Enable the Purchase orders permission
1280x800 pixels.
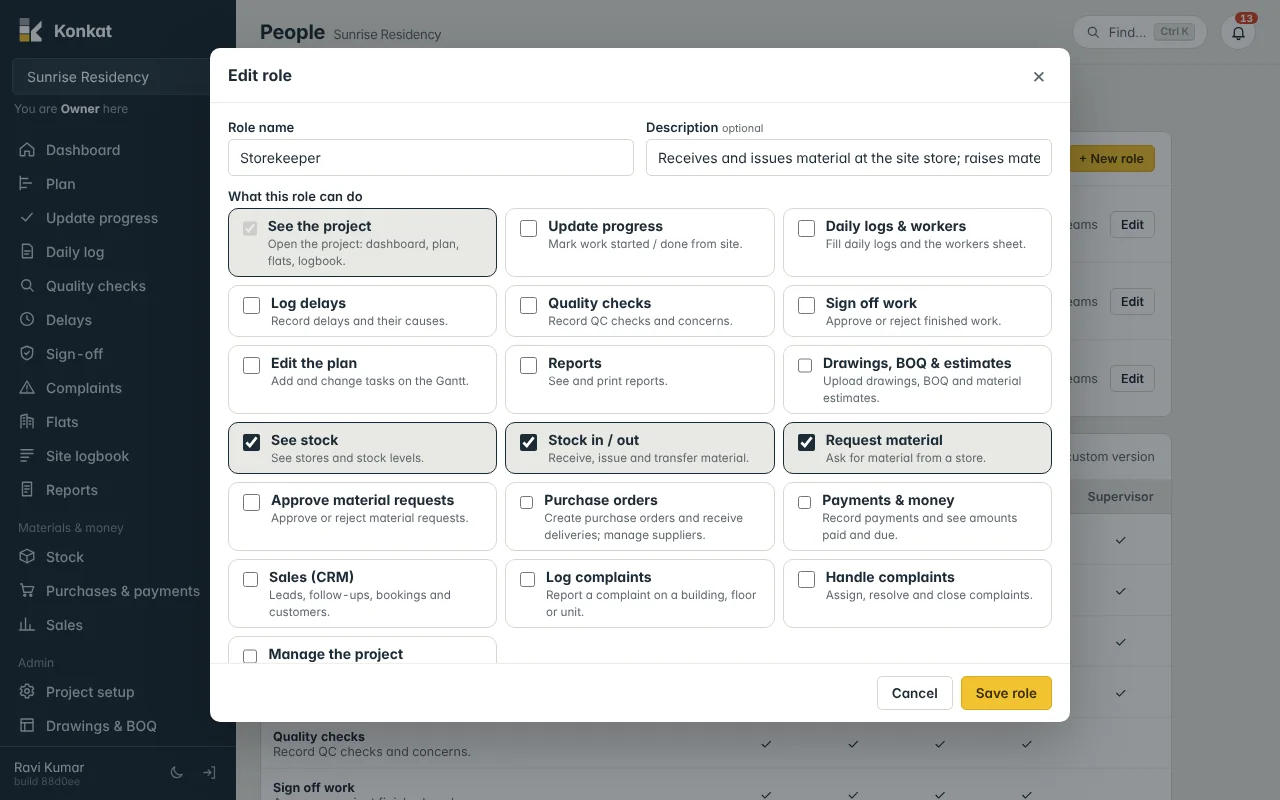click(527, 503)
